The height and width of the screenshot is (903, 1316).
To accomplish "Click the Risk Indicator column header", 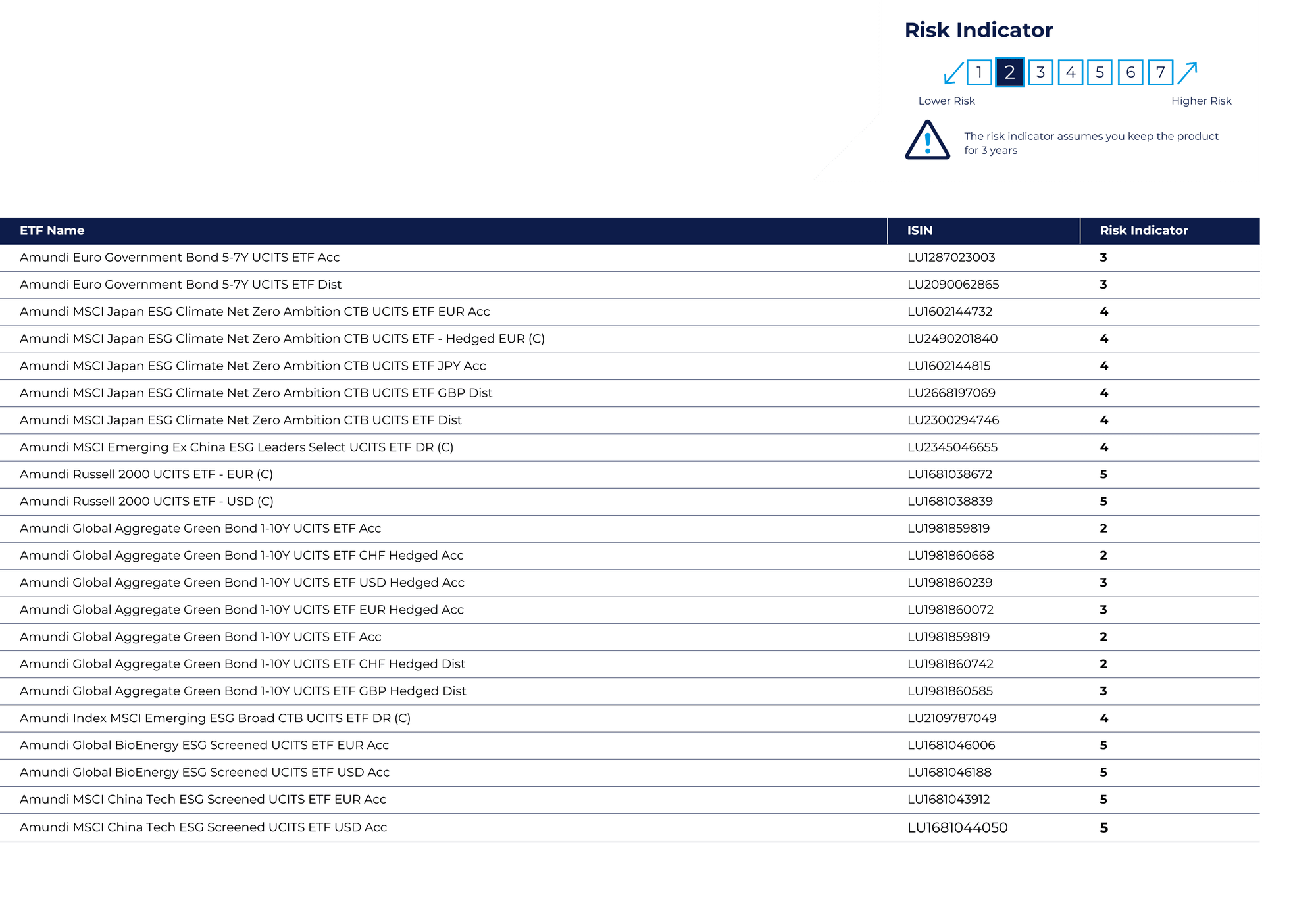I will pos(1144,230).
